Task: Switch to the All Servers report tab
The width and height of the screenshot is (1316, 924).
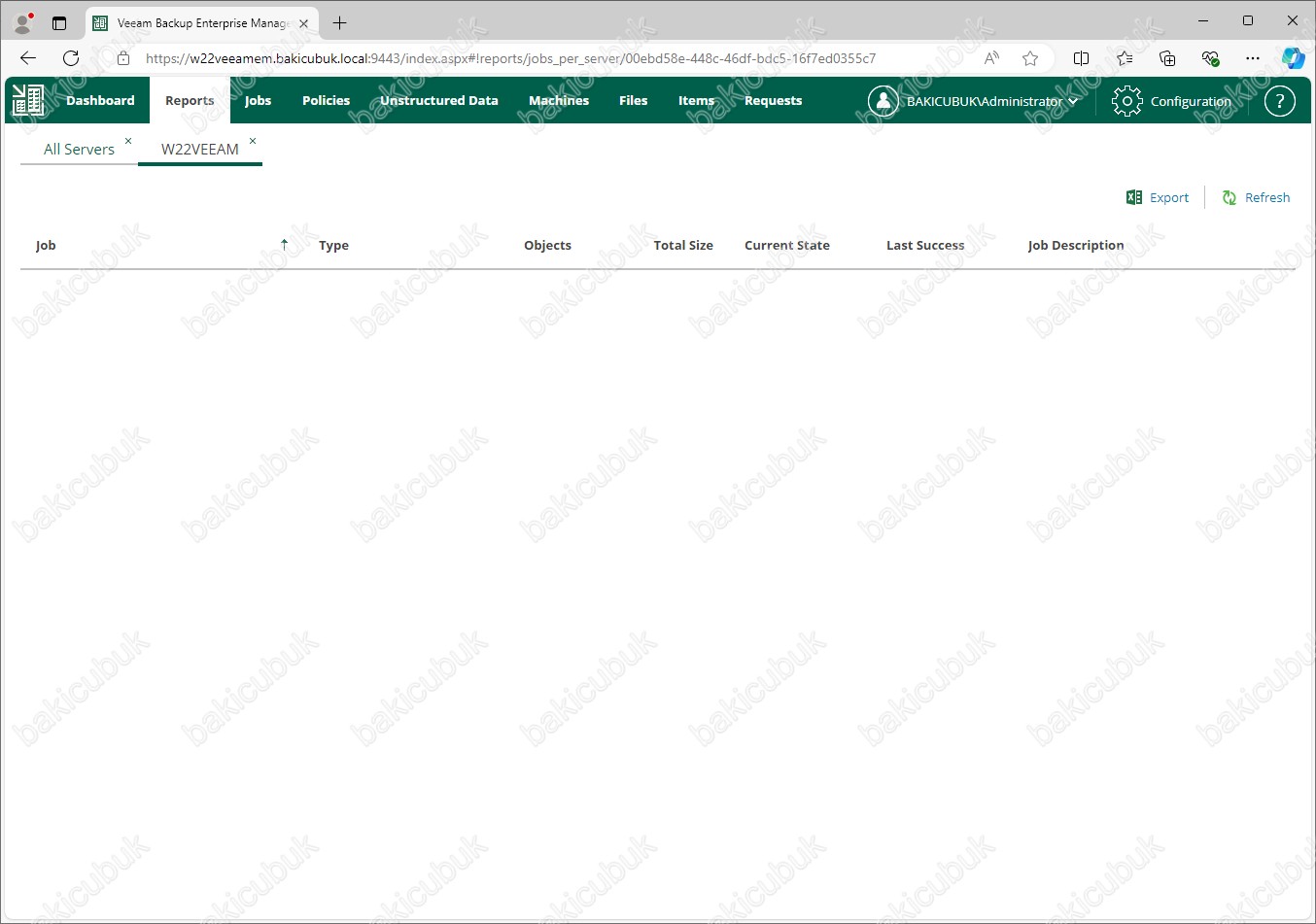Action: [79, 149]
